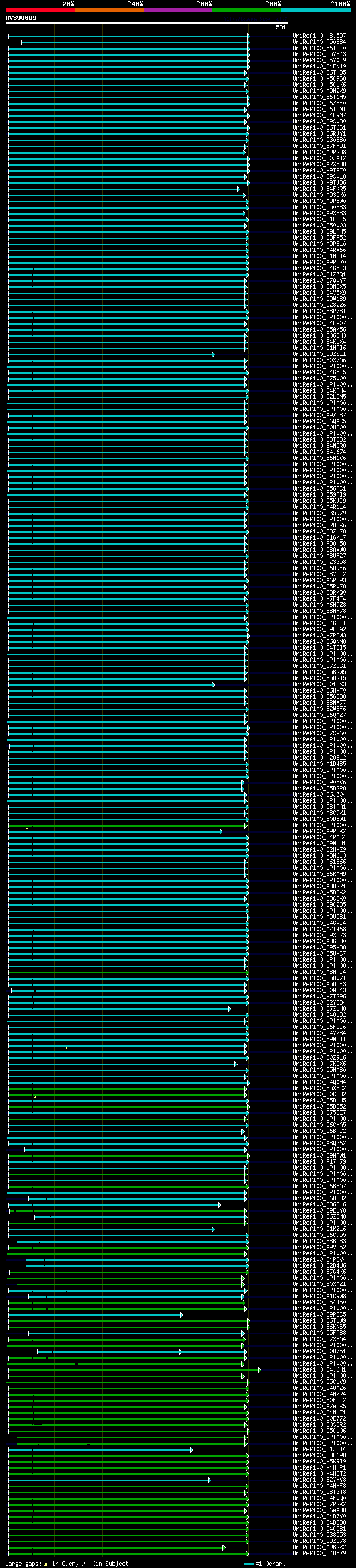Click the alignment bar for UniRef100_C7Z1H8
The height and width of the screenshot is (1568, 356).
[120, 1009]
